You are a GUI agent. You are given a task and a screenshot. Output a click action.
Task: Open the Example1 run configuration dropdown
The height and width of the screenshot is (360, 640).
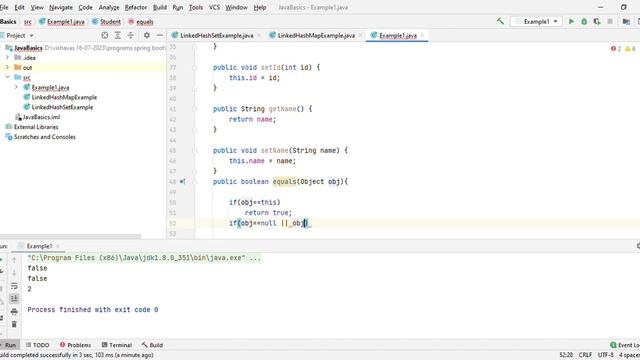(536, 21)
